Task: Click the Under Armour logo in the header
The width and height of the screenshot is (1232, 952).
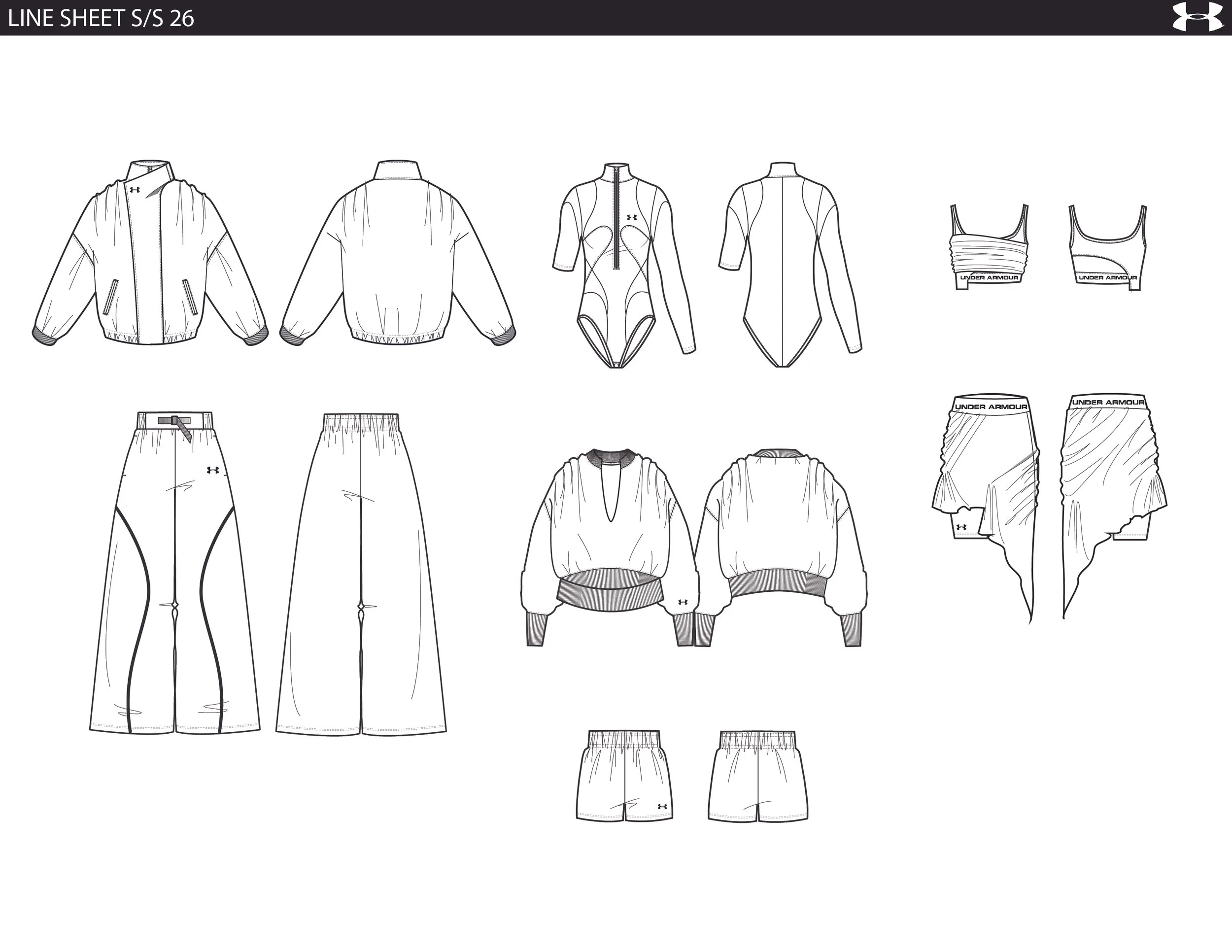Action: click(1197, 16)
